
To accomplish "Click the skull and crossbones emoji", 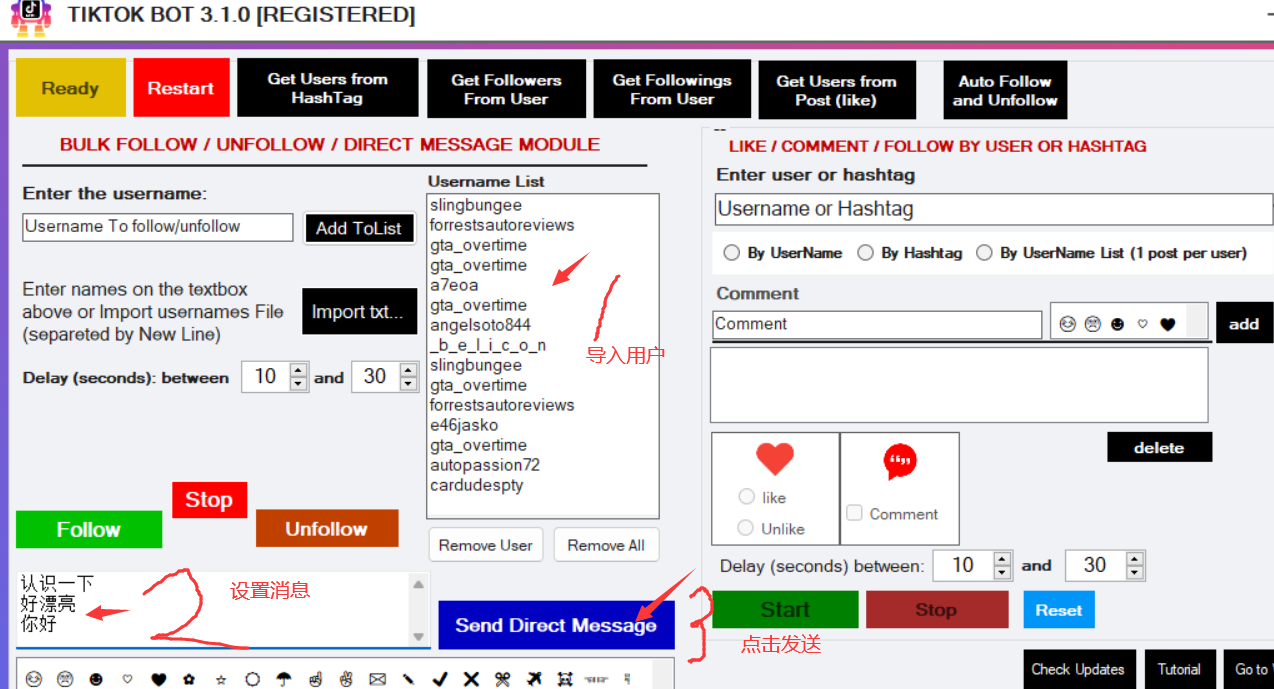I will click(x=564, y=679).
